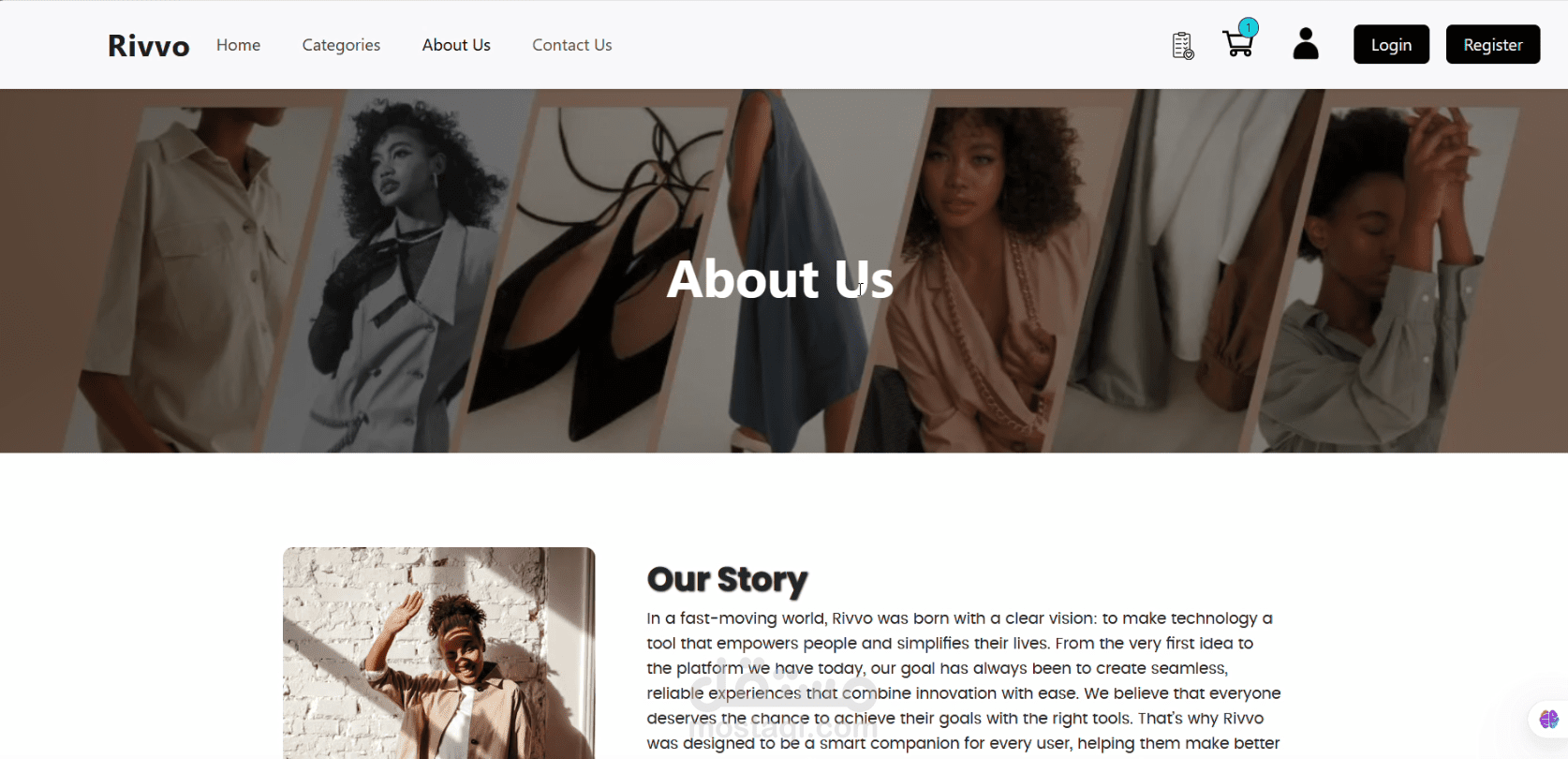The height and width of the screenshot is (759, 1568).
Task: Click the cart item count badge
Action: coord(1248,27)
